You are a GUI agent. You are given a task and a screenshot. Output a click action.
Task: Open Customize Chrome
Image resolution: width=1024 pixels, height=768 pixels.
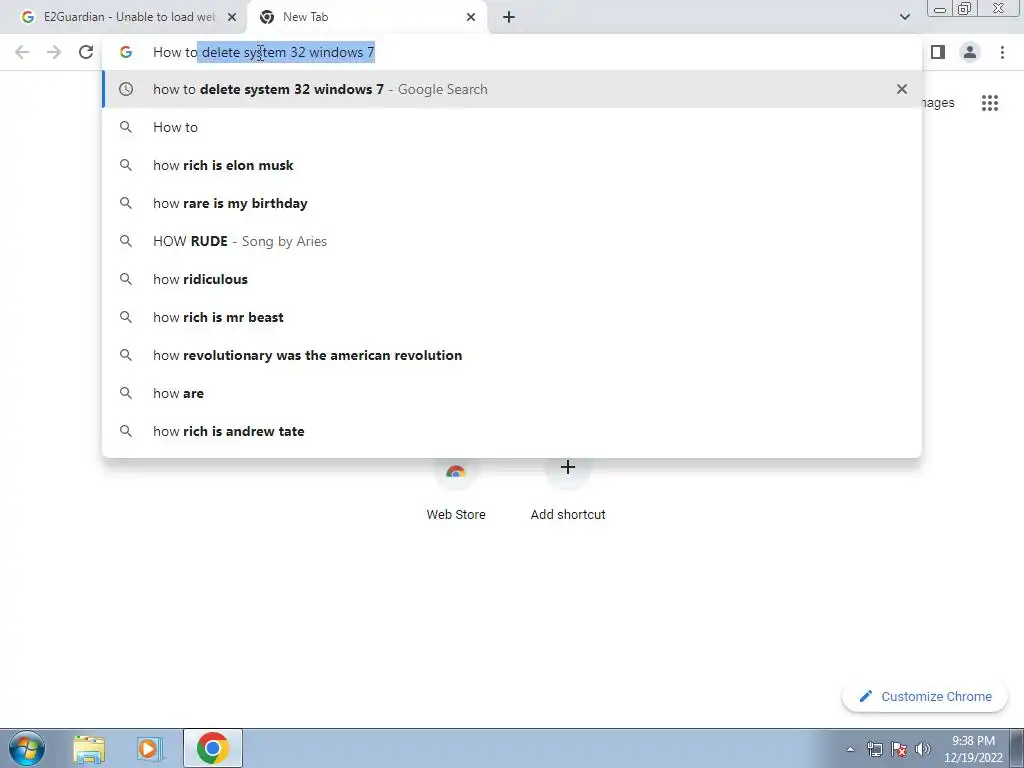coord(925,696)
